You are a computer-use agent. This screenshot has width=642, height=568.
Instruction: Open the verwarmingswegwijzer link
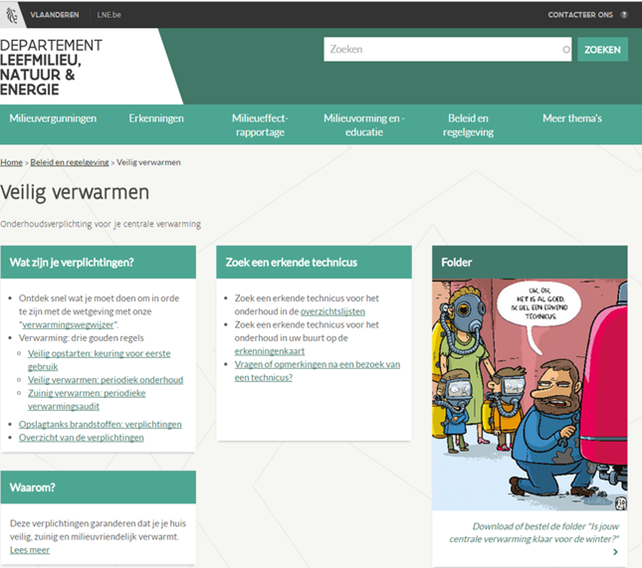[70, 325]
